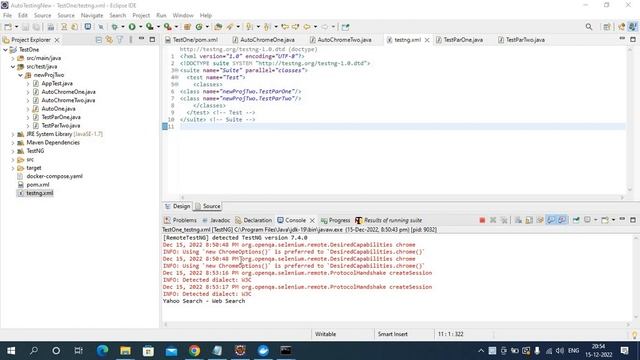640x360 pixels.
Task: Open Google Chrome from the taskbar
Action: click(194, 351)
